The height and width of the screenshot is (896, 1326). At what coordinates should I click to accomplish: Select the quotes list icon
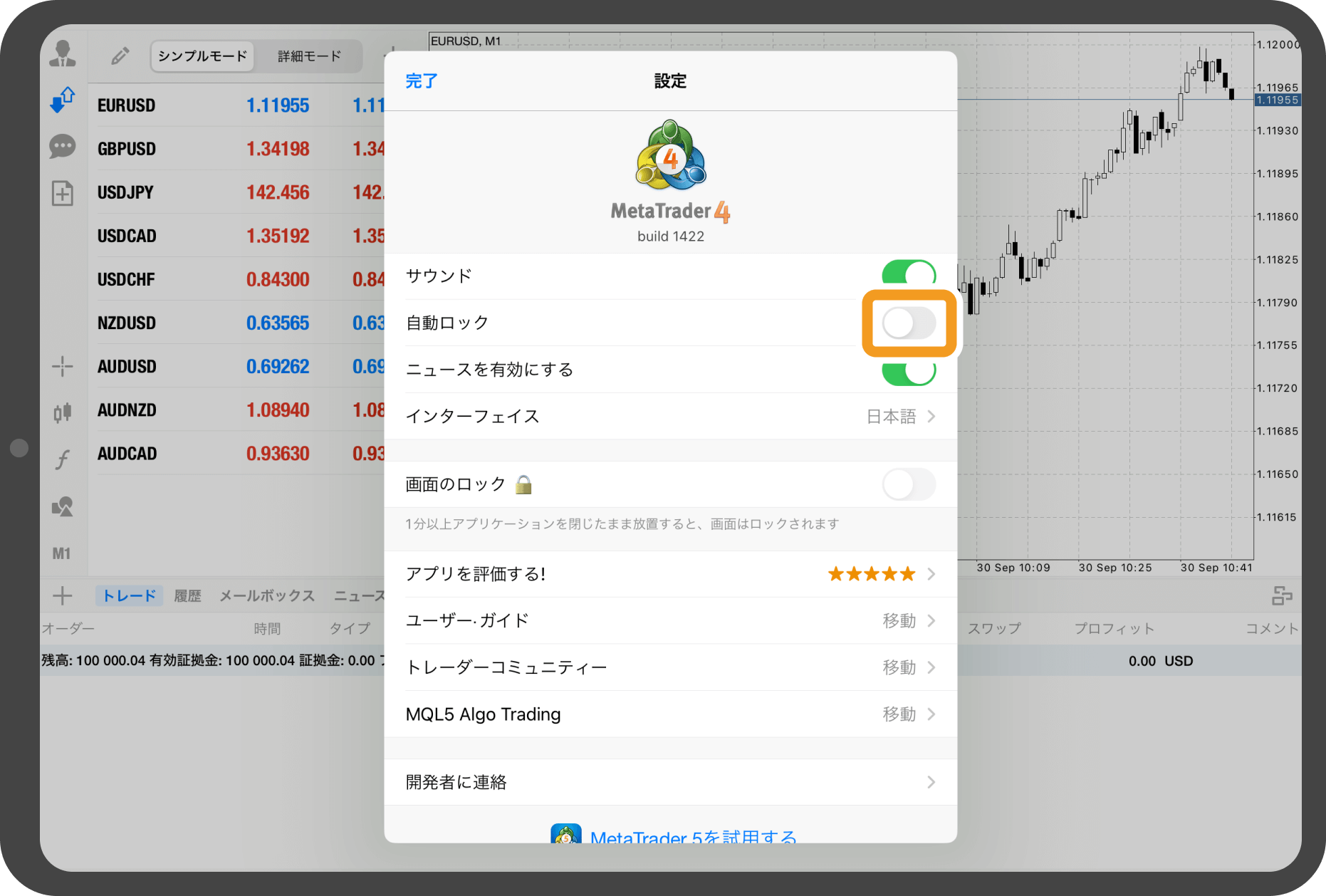tap(62, 100)
